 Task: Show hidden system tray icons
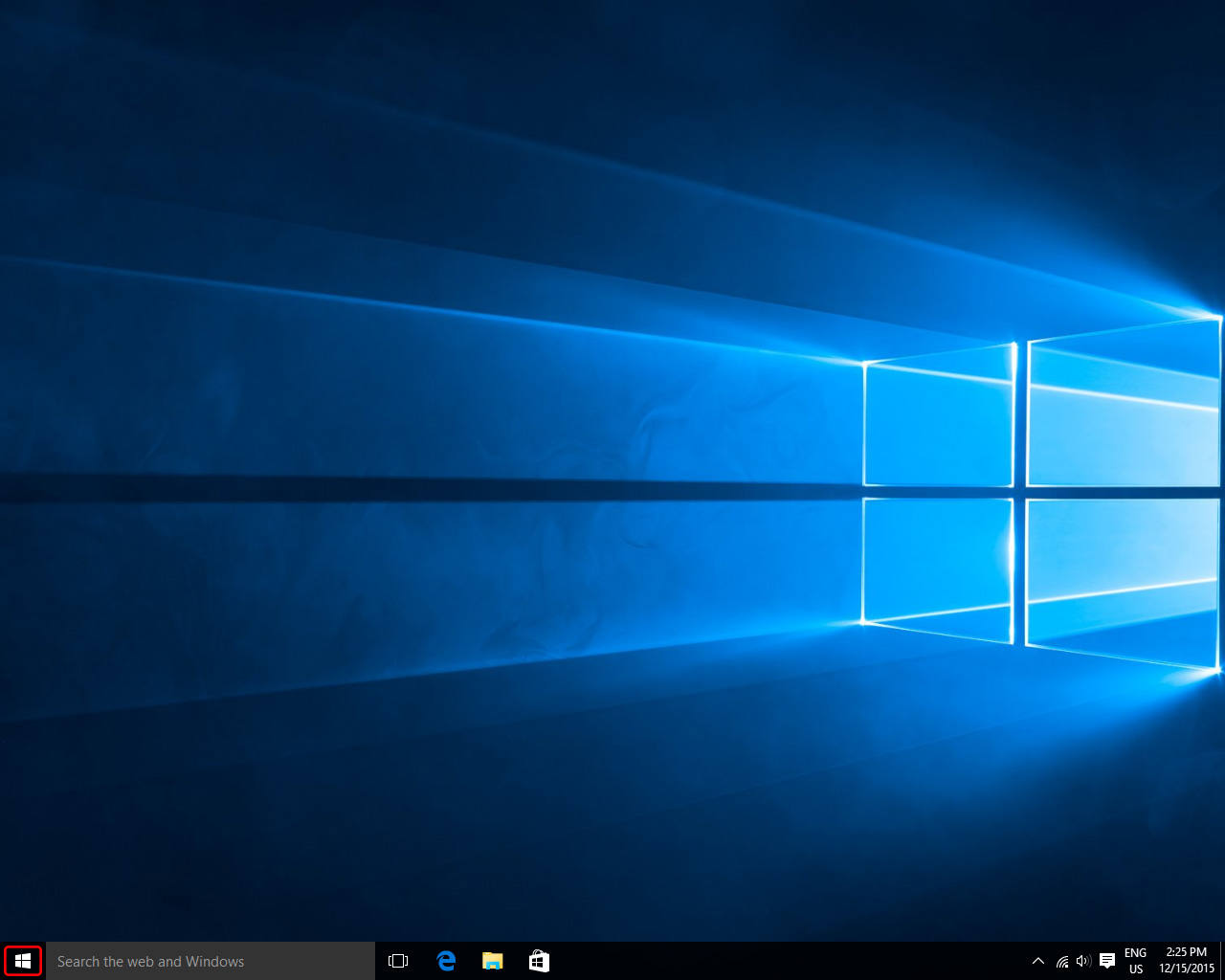tap(1038, 961)
